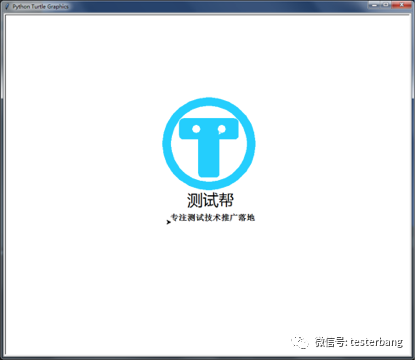The height and width of the screenshot is (360, 415).
Task: Click the Python Turtle Graphics title text
Action: [41, 6]
